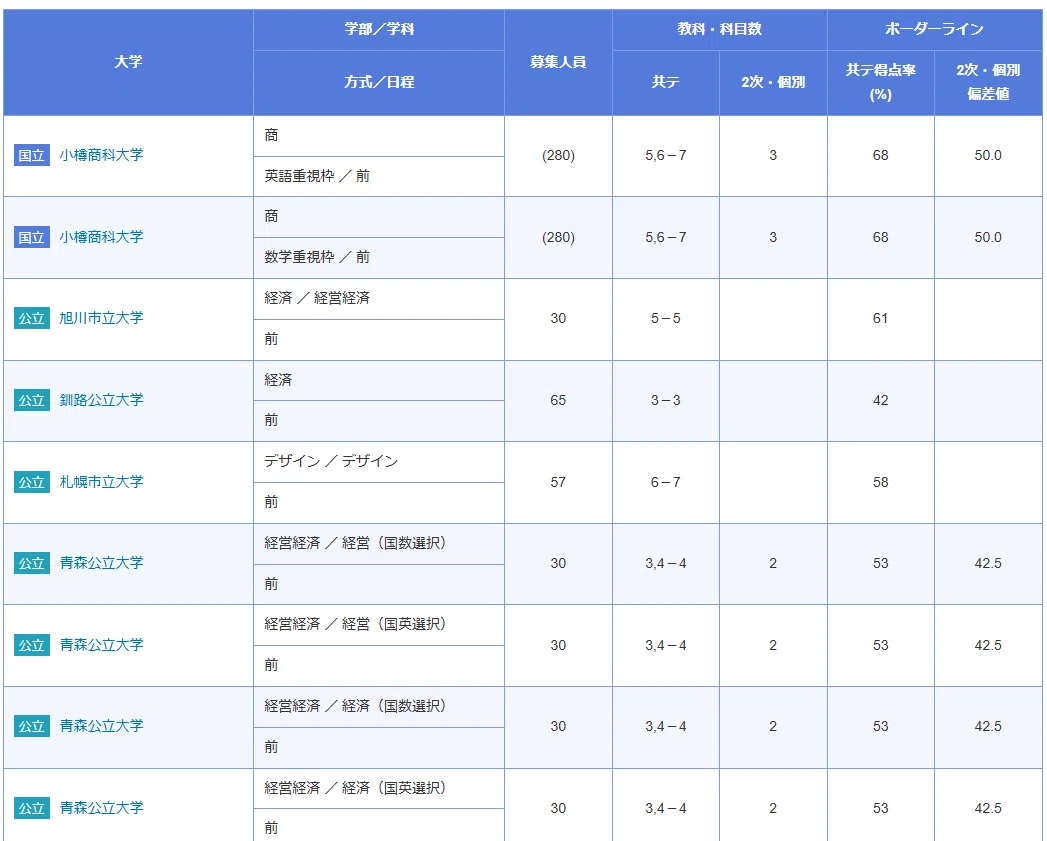Click 公立 badge in 経営（国英選択）row
Image resolution: width=1047 pixels, height=841 pixels.
(31, 645)
